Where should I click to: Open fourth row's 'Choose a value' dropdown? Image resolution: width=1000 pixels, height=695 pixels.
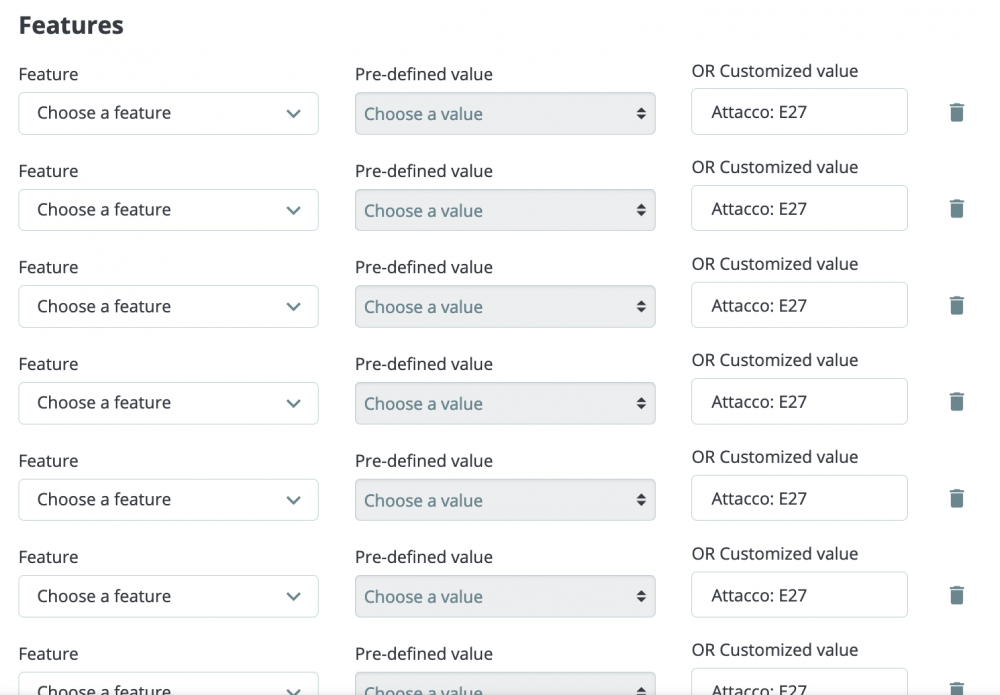(505, 404)
